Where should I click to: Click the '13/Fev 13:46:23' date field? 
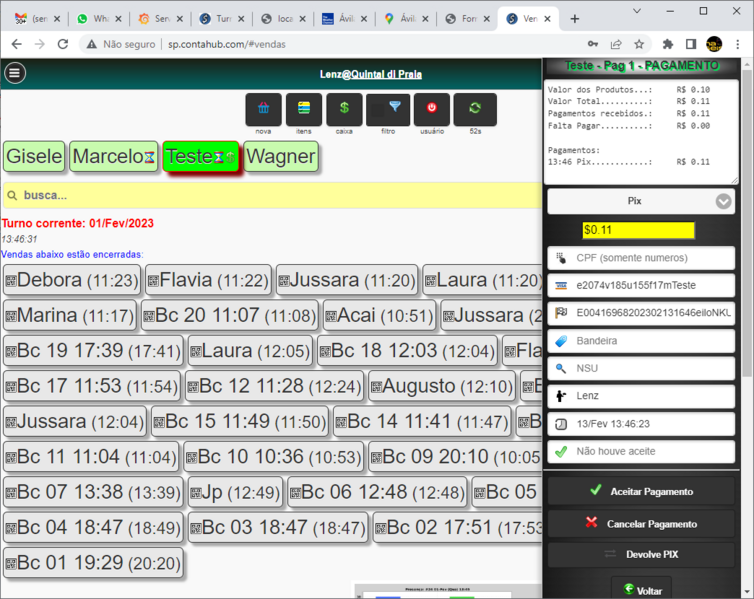click(641, 424)
